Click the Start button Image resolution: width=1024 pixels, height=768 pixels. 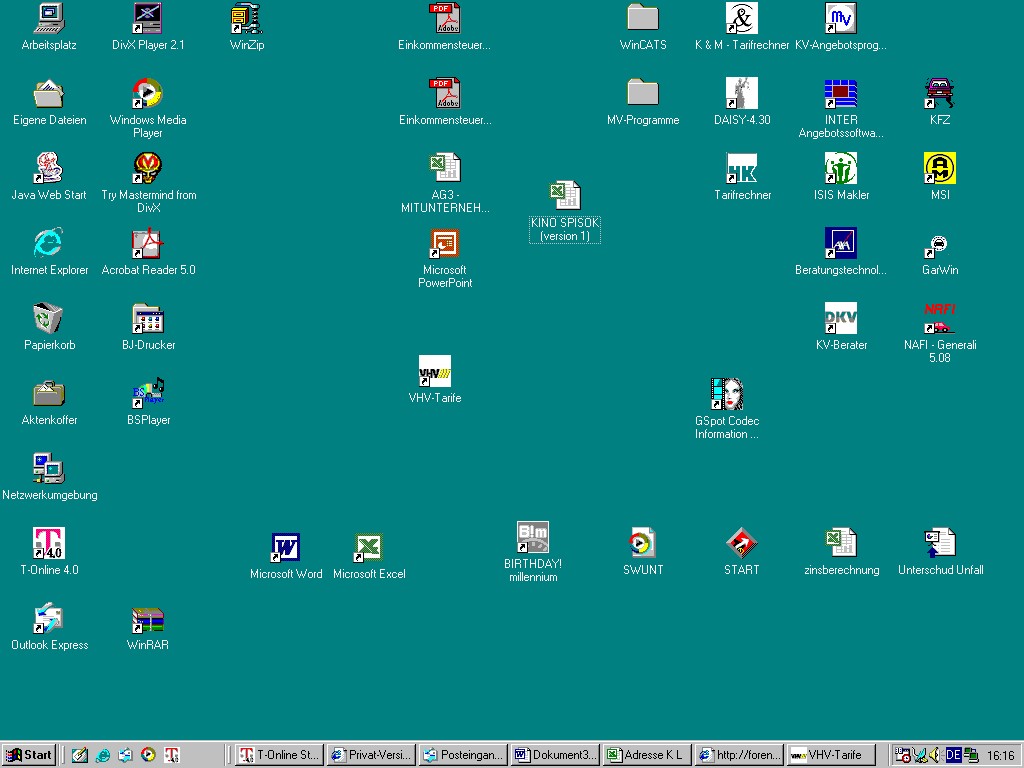[x=29, y=755]
